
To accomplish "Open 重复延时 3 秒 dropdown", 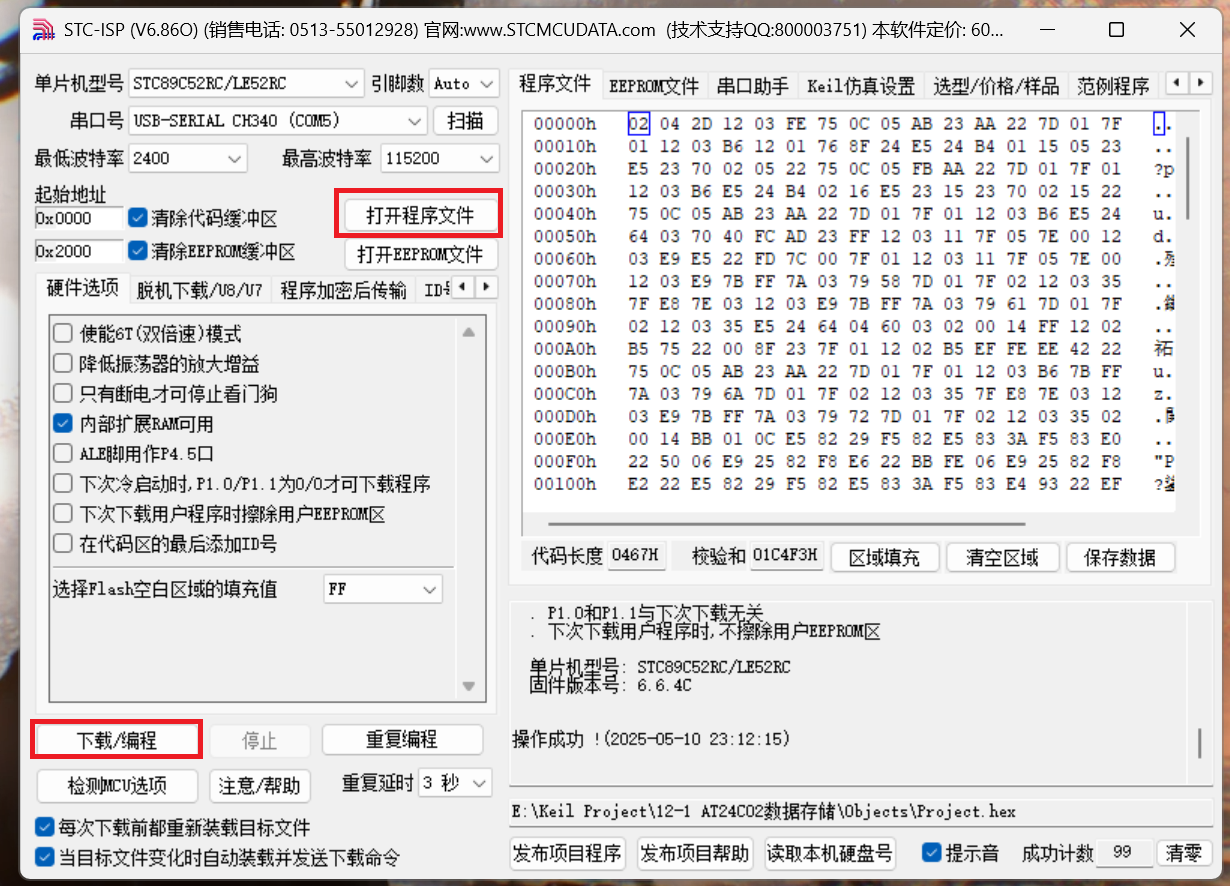I will [x=455, y=783].
